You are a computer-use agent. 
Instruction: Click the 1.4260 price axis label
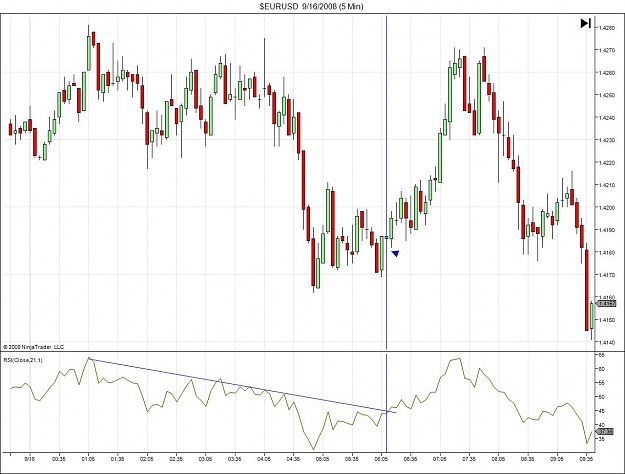pyautogui.click(x=606, y=73)
